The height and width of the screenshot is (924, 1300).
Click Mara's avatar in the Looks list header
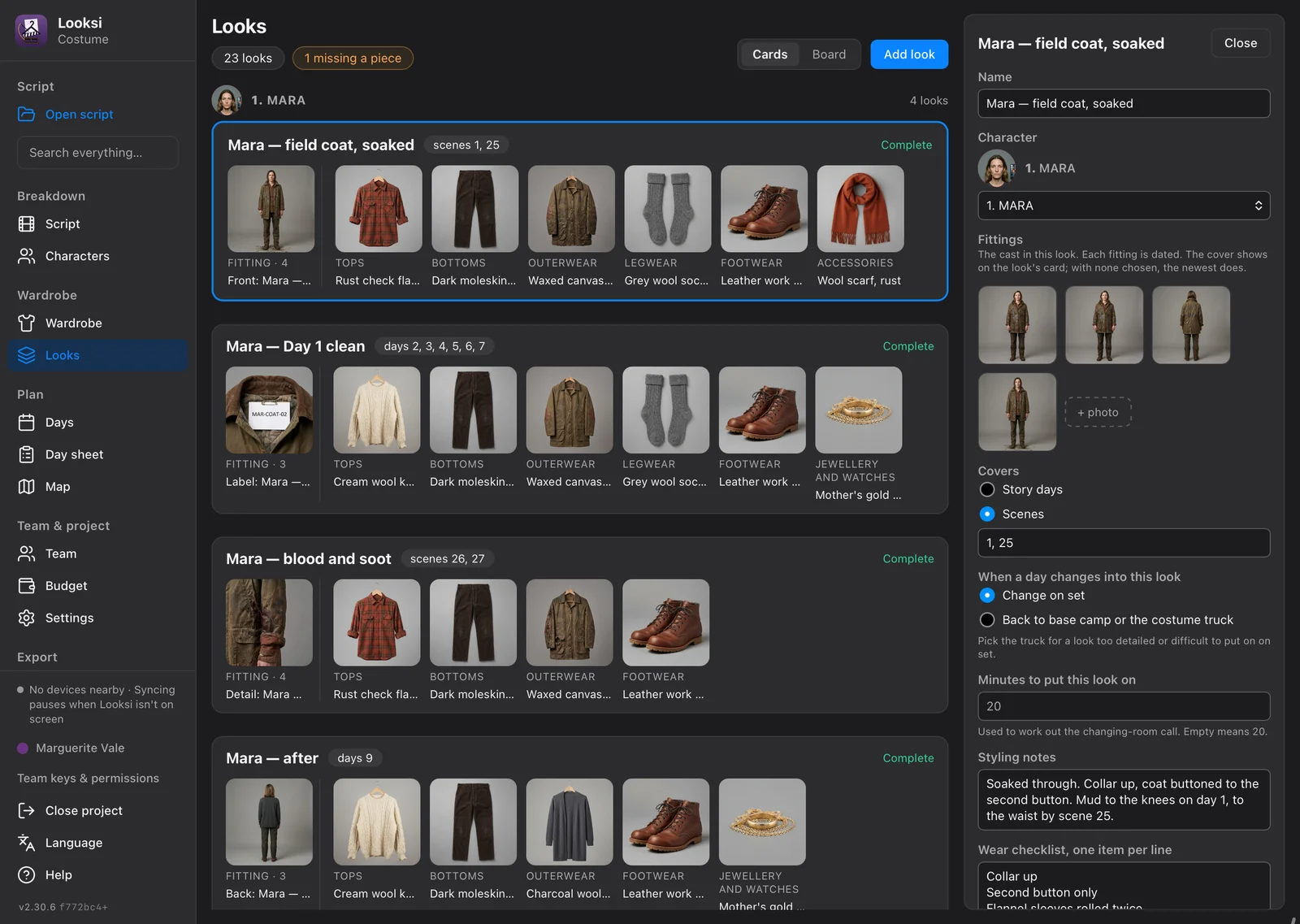(x=227, y=100)
